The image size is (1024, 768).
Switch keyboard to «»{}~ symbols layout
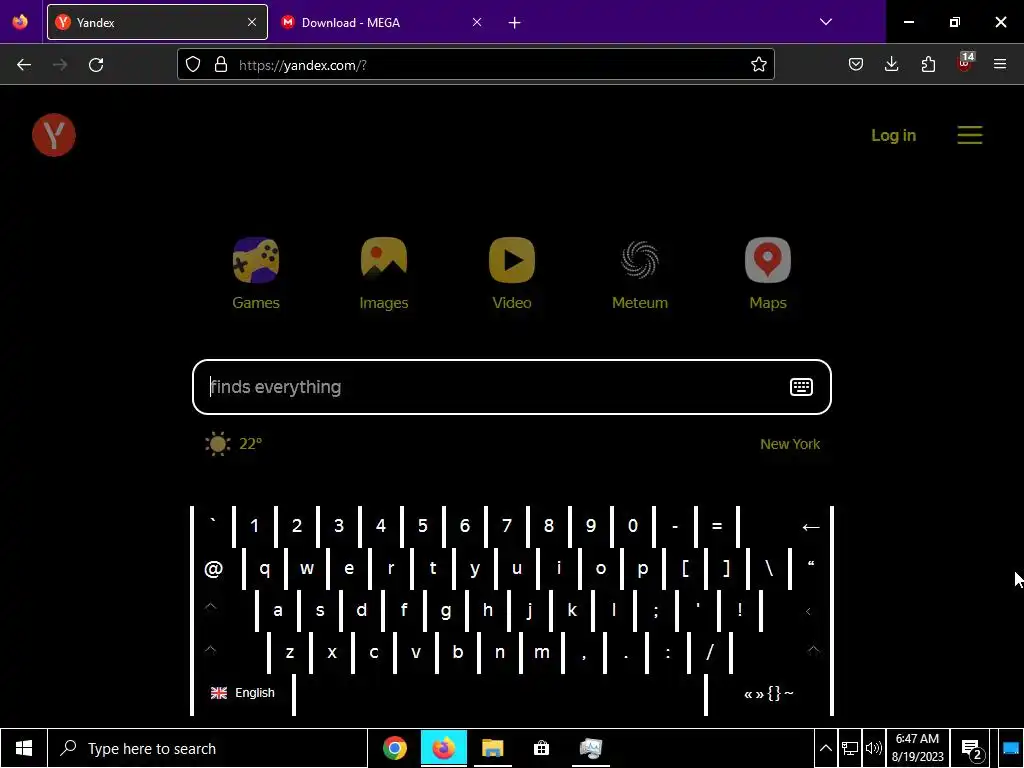769,693
